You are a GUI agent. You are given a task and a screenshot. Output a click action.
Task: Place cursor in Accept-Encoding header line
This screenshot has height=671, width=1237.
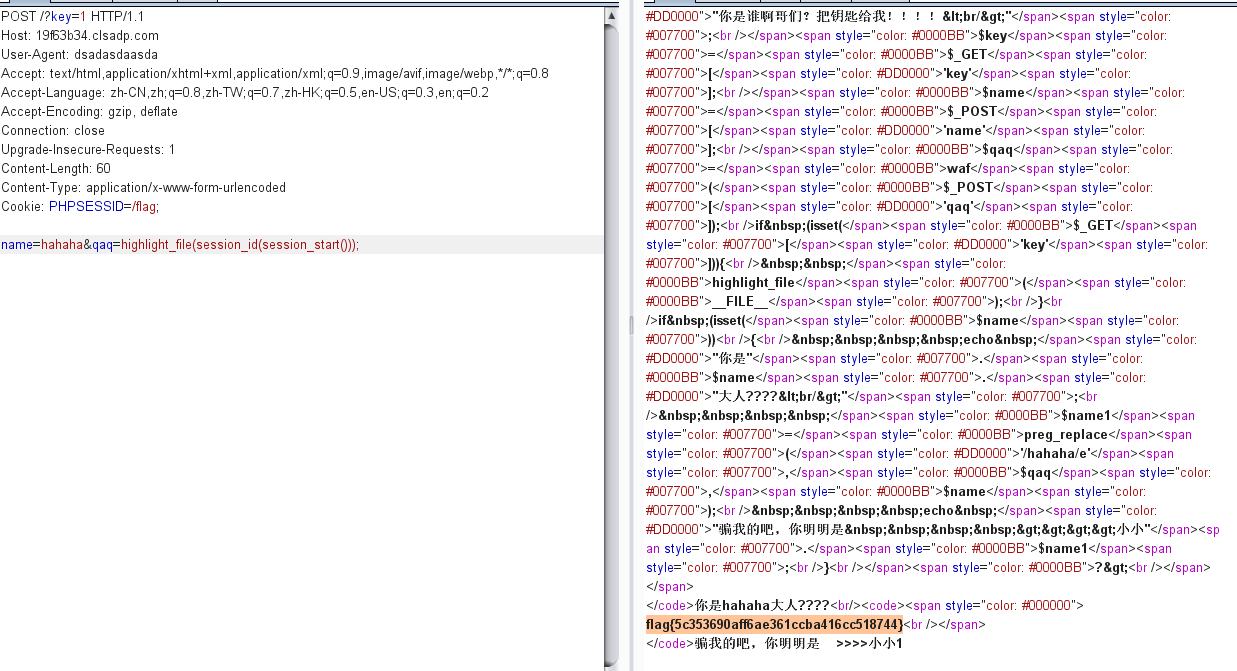pos(89,112)
